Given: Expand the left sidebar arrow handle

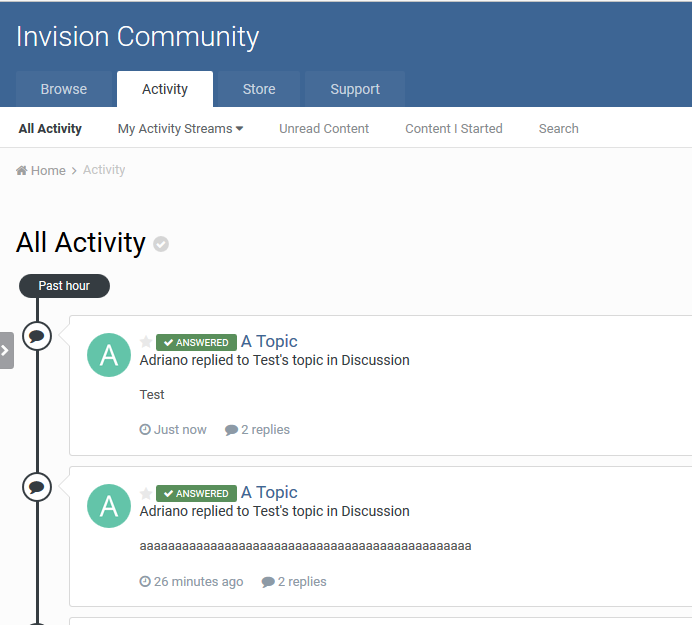Looking at the screenshot, I should (x=6, y=350).
